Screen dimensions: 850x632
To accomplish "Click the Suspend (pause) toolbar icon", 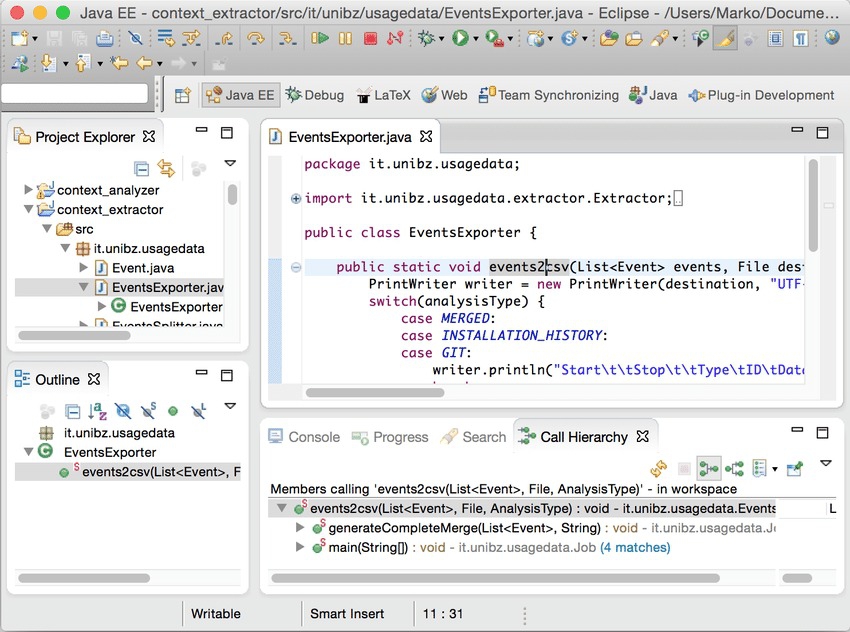I will point(345,39).
